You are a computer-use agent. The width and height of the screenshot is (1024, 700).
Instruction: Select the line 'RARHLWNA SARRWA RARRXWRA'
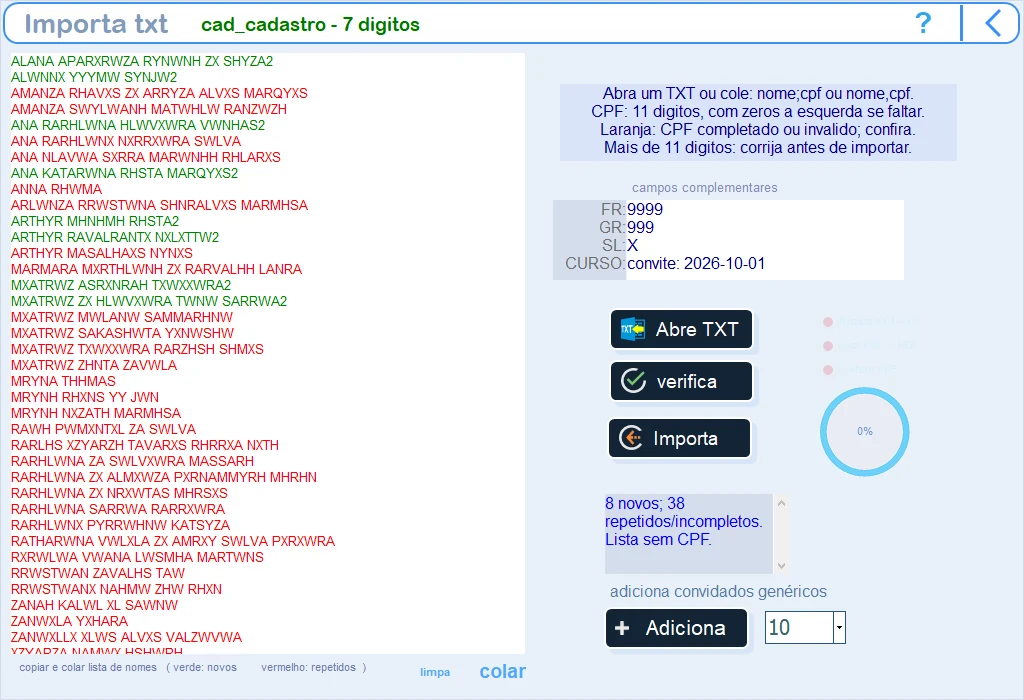point(118,509)
